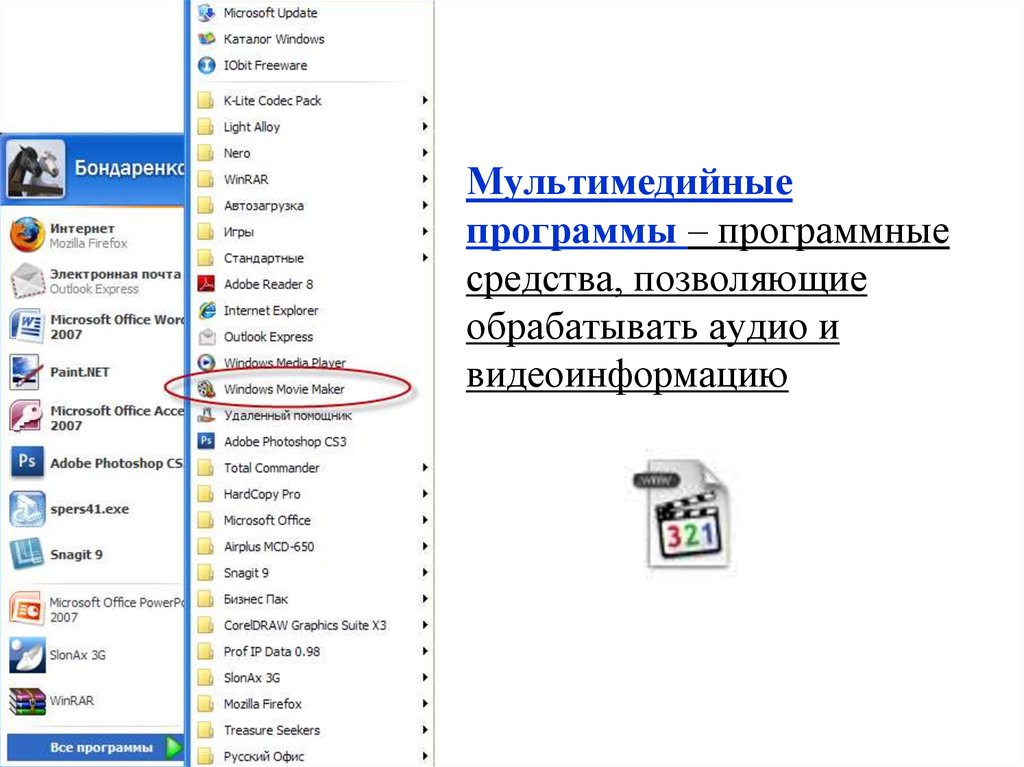Open Windows Movie Maker icon

tap(206, 389)
